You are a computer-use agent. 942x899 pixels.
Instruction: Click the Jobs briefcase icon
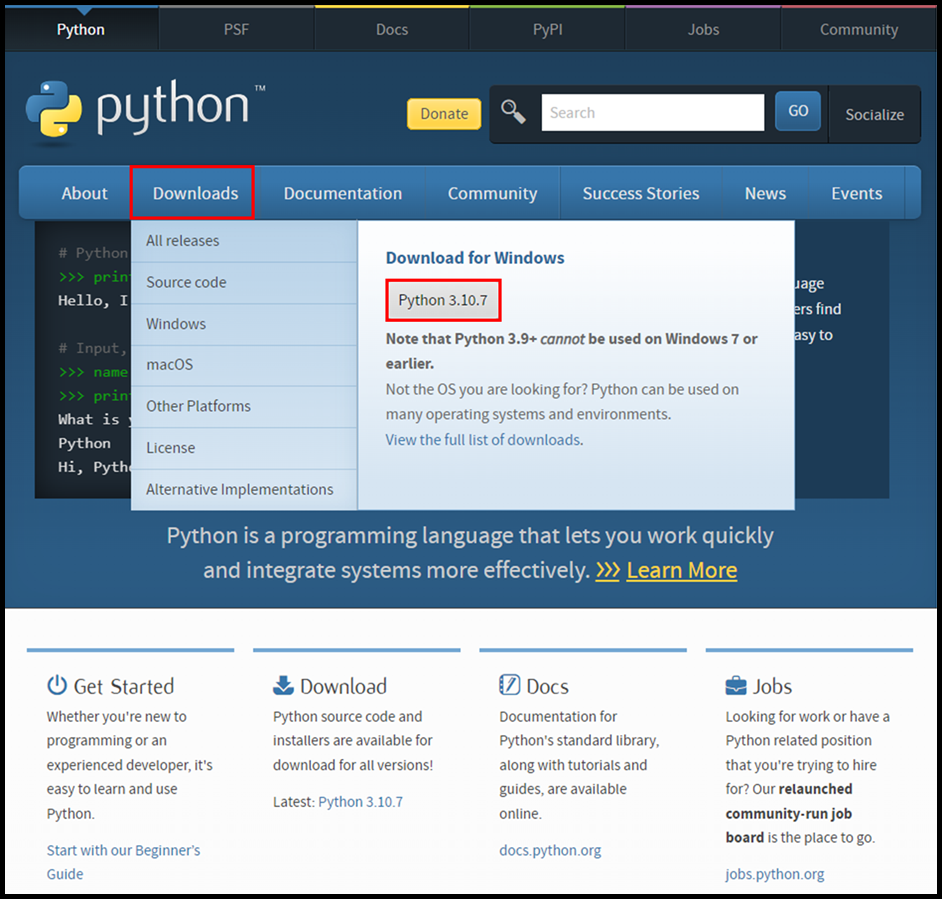736,686
